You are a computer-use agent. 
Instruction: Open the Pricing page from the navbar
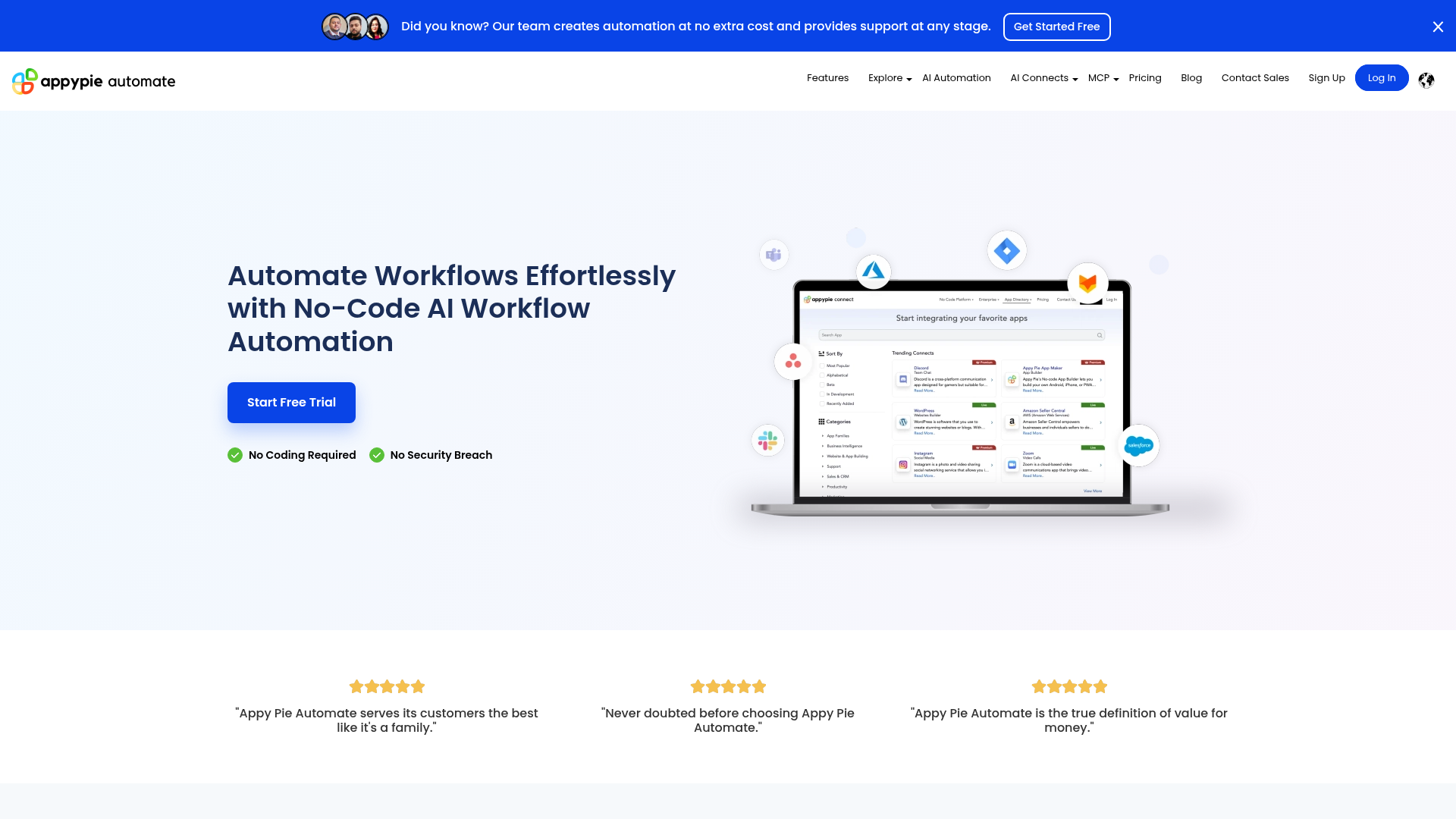coord(1145,78)
